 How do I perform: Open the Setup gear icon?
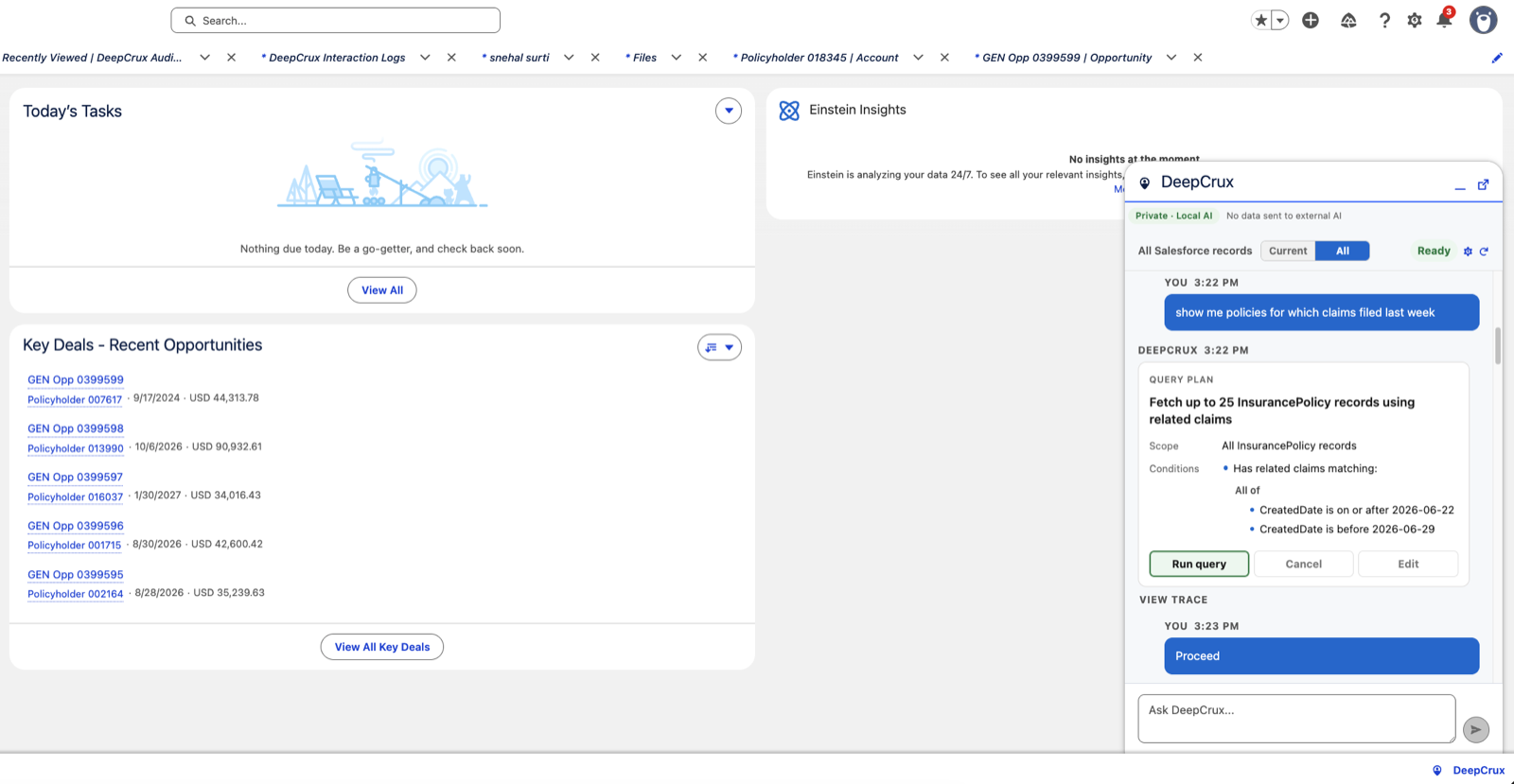coord(1415,20)
